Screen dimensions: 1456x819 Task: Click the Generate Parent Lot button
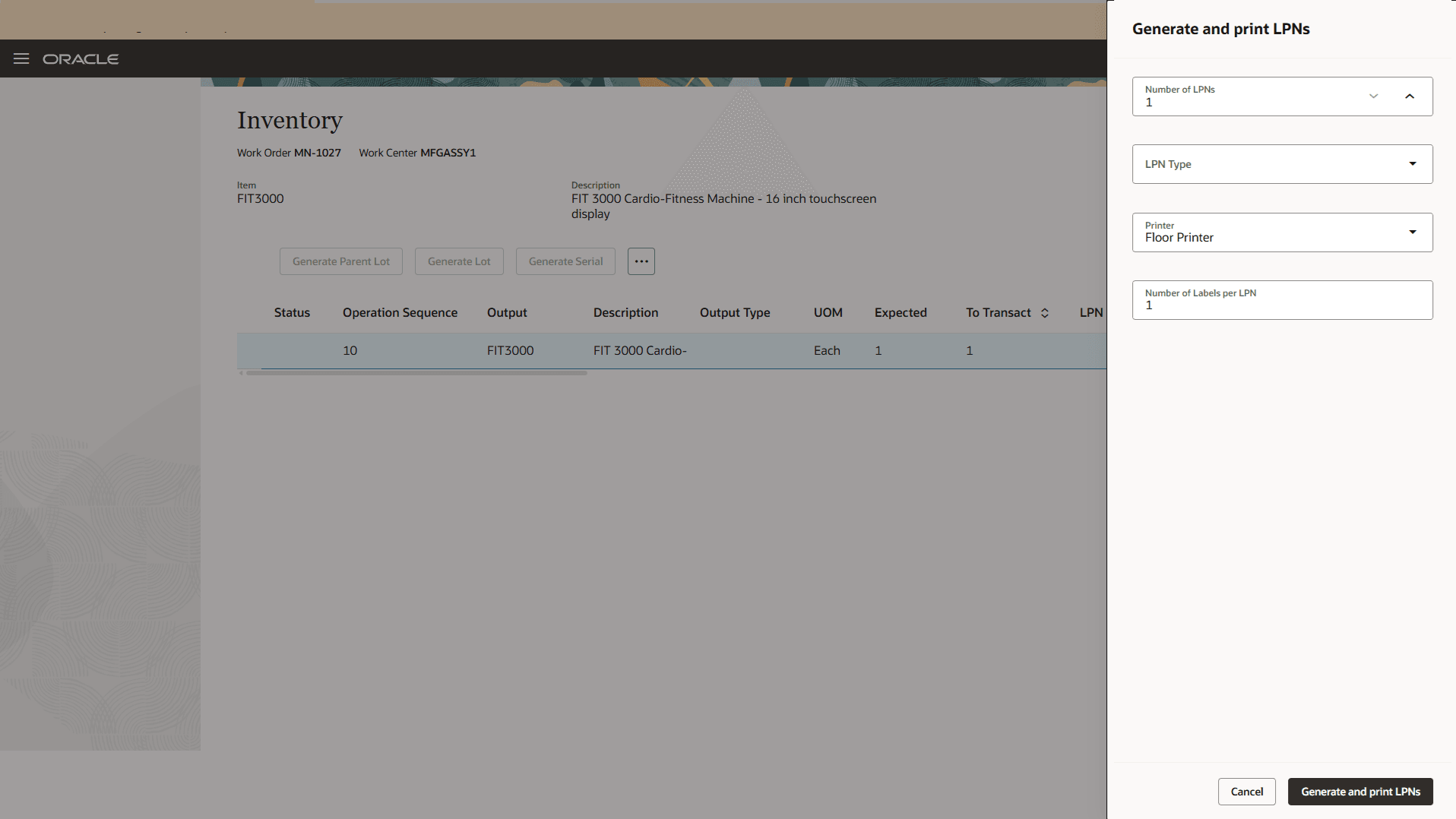(340, 261)
